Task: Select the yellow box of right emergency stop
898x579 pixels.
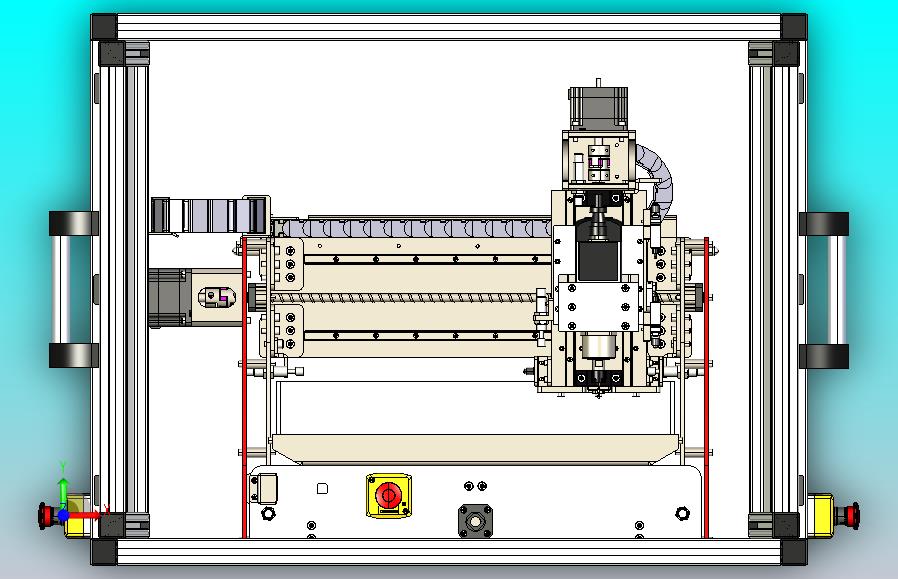Action: click(821, 515)
